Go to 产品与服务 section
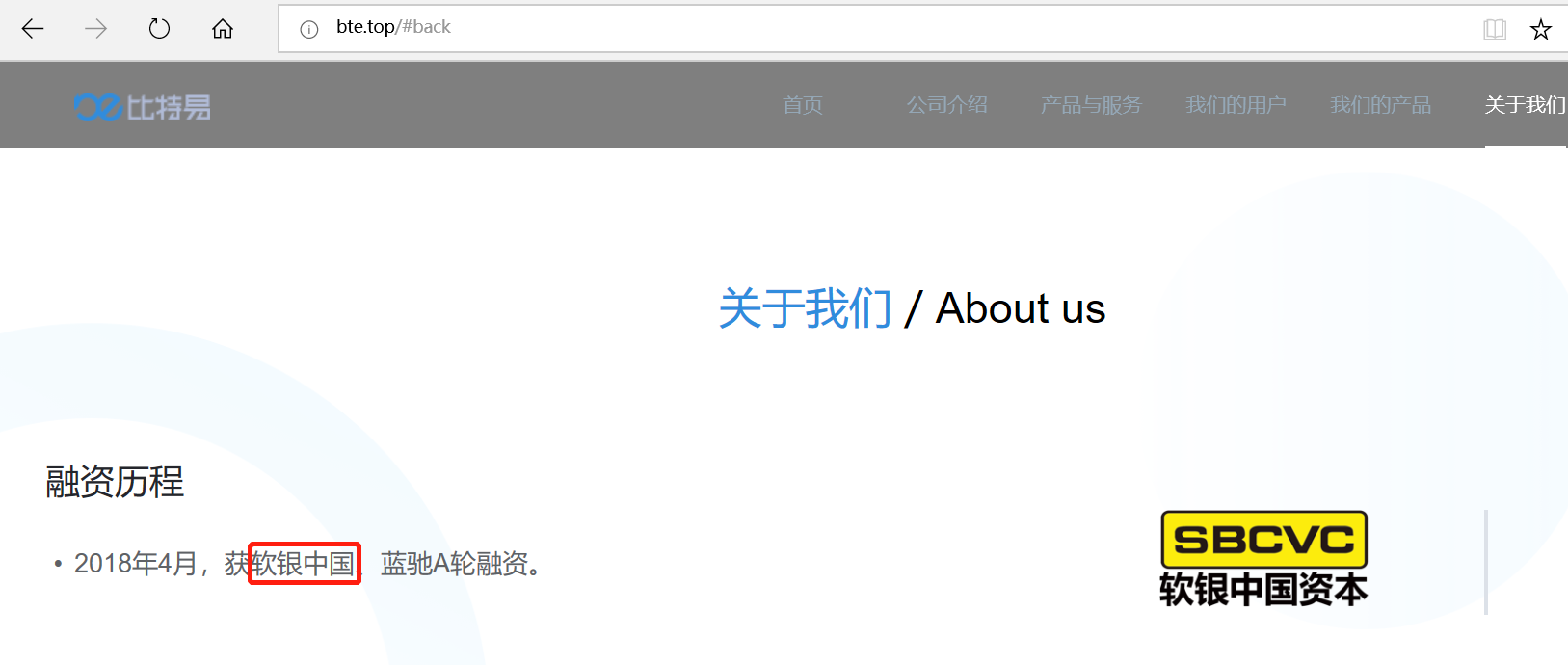Viewport: 1568px width, 665px height. 1091,105
